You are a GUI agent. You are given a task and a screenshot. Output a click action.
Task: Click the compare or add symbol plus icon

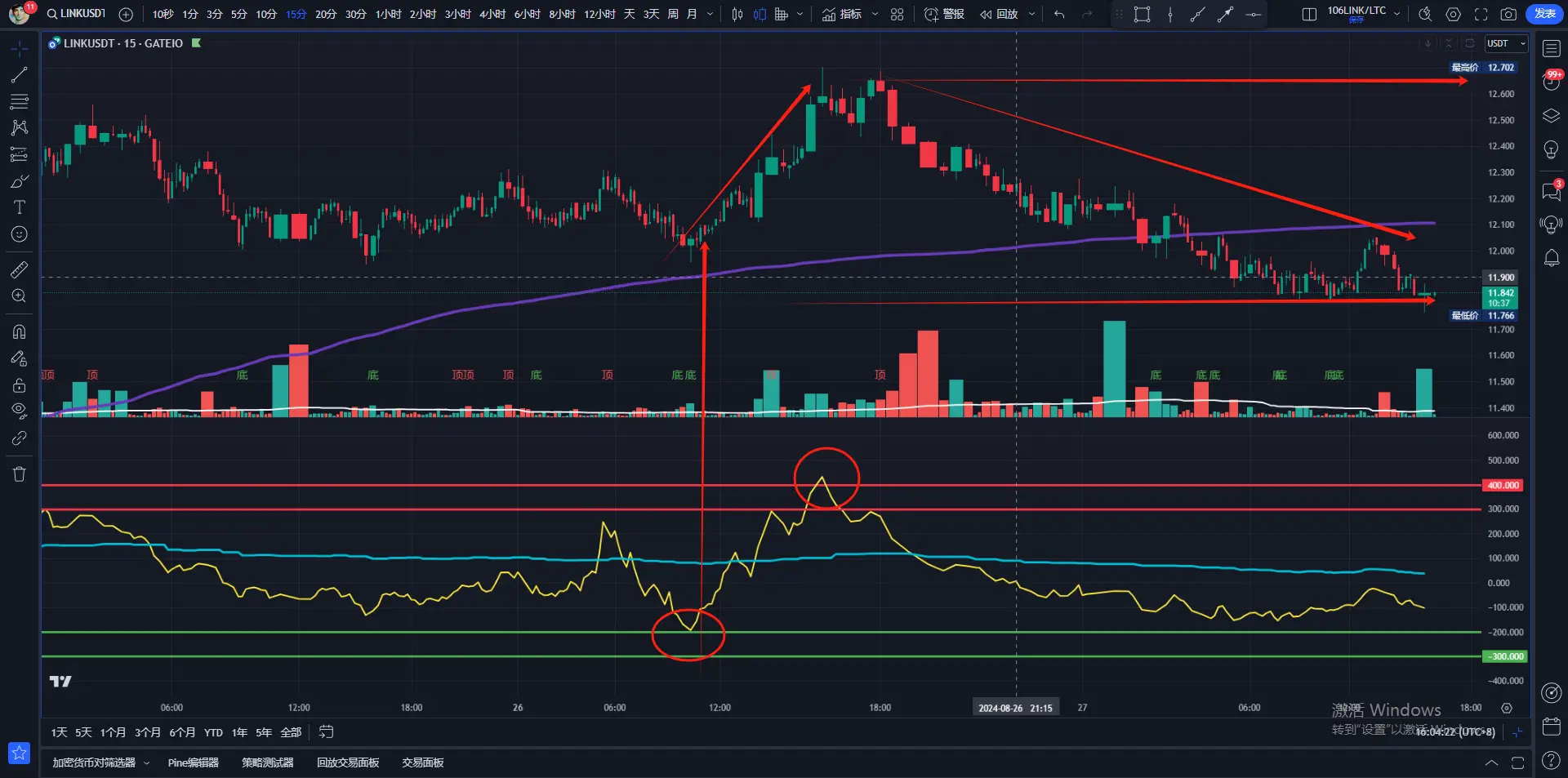click(x=126, y=14)
